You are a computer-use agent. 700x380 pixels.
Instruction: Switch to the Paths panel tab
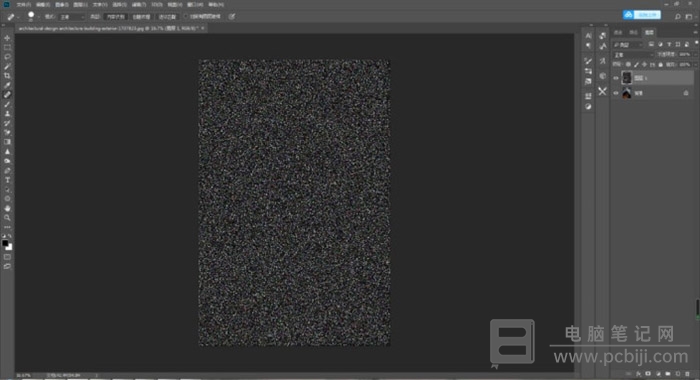click(x=633, y=33)
